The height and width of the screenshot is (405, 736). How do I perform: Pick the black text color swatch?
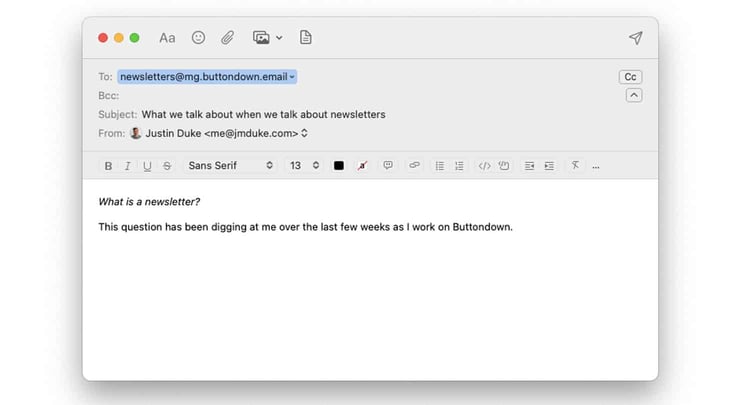tap(338, 166)
